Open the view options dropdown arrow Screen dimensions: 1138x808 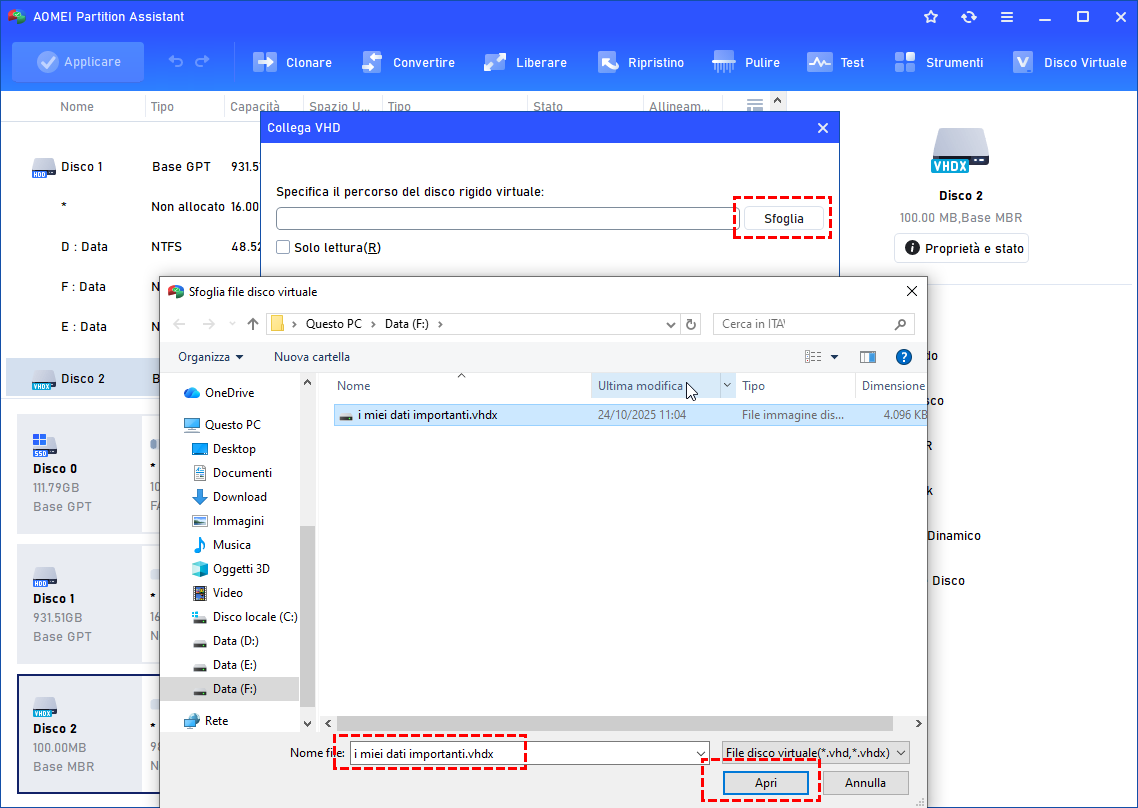(x=835, y=356)
